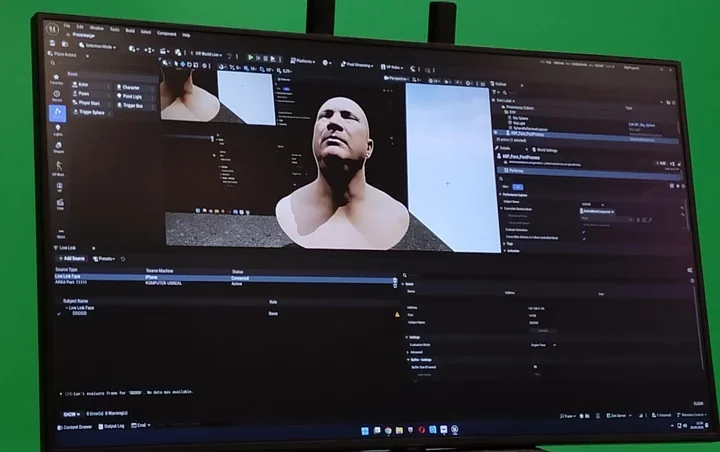Open the Favorites star category
This screenshot has height=452, width=720.
(56, 79)
